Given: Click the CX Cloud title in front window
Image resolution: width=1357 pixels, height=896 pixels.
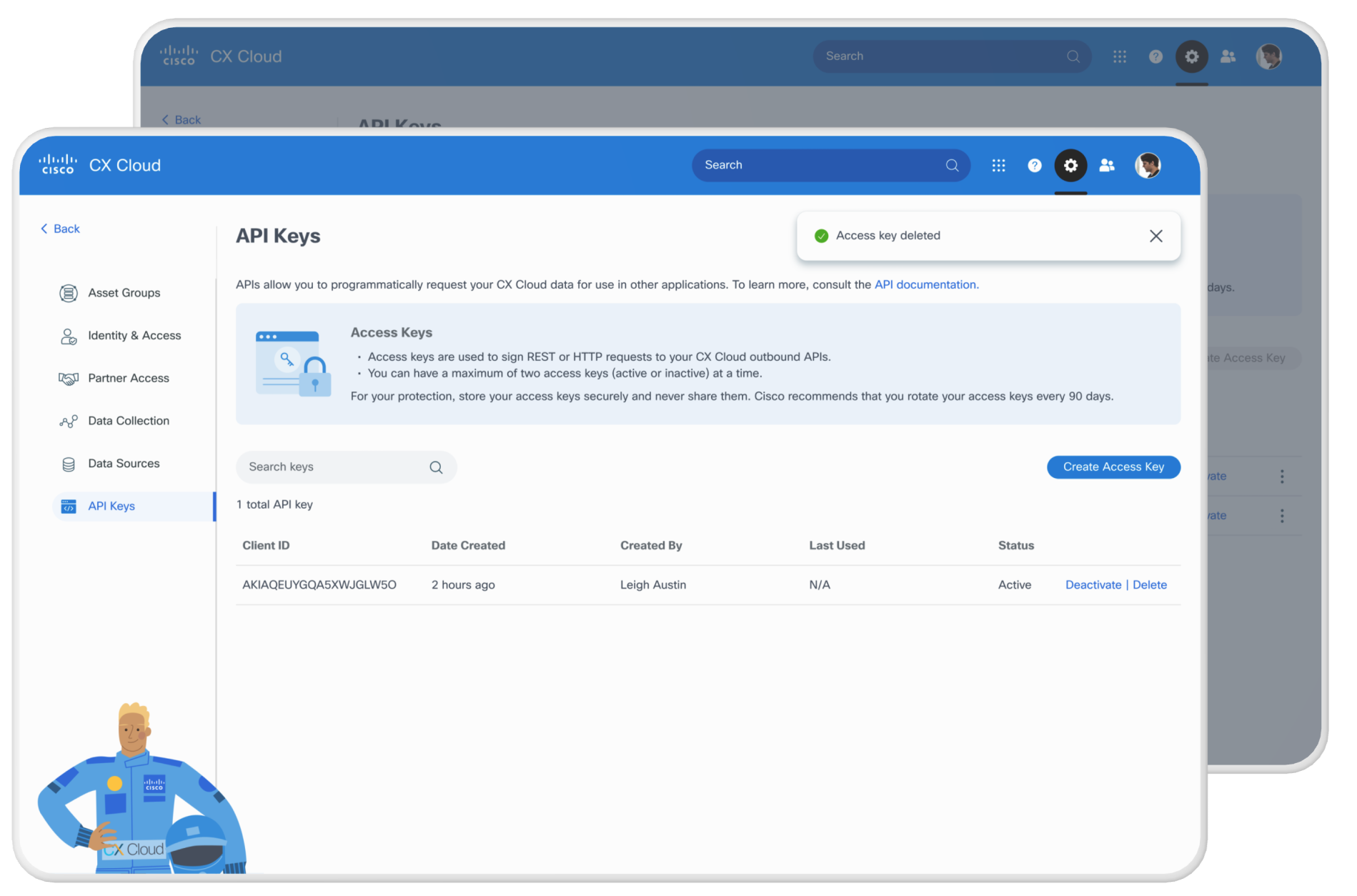Looking at the screenshot, I should click(x=125, y=166).
